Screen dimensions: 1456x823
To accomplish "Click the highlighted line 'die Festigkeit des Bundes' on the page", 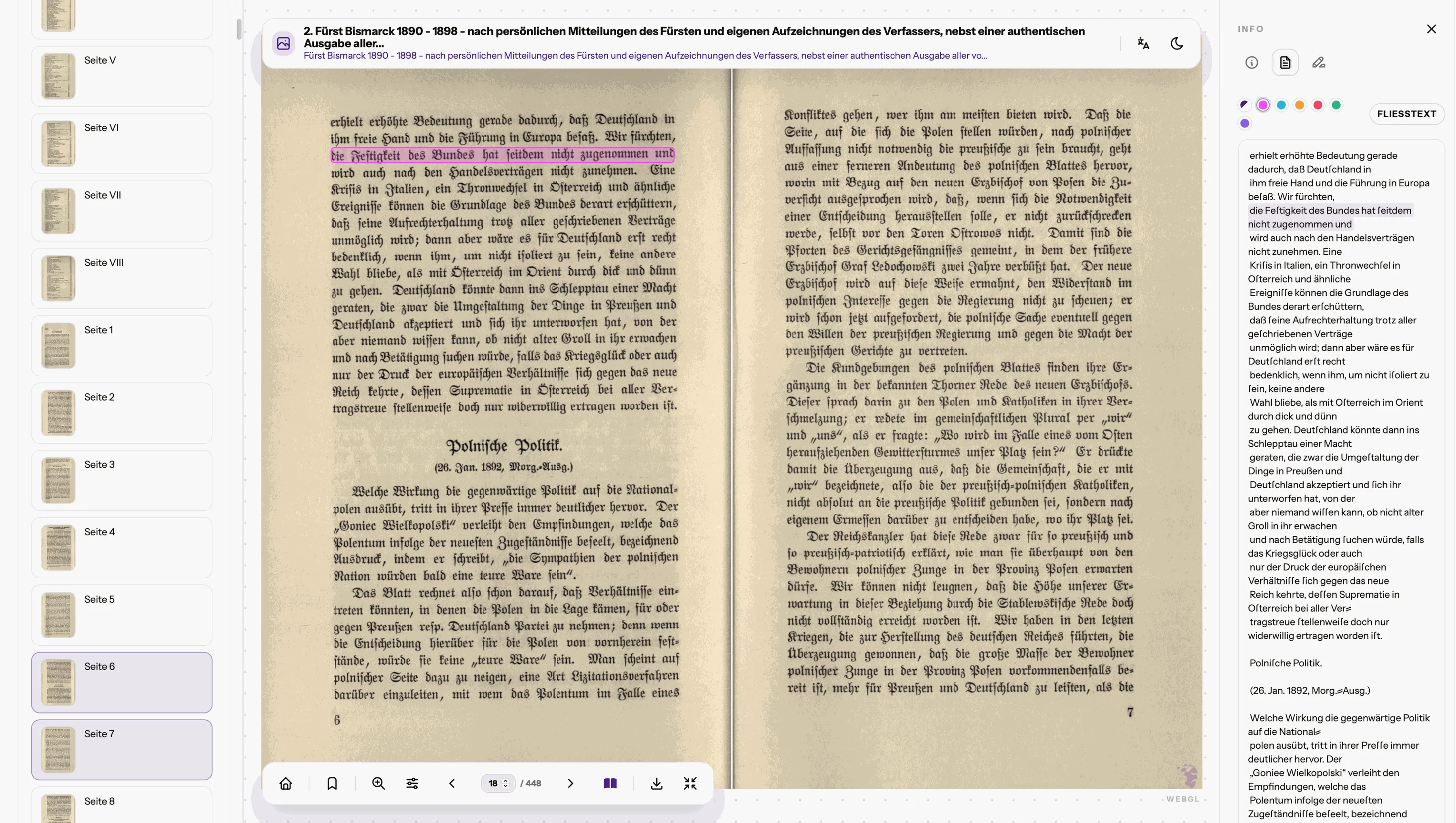I will (502, 154).
